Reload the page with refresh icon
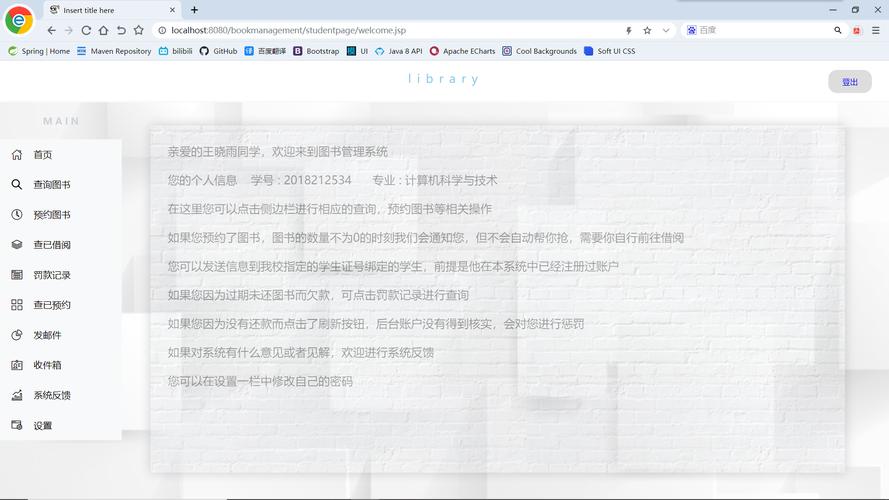This screenshot has width=889, height=500. click(86, 30)
